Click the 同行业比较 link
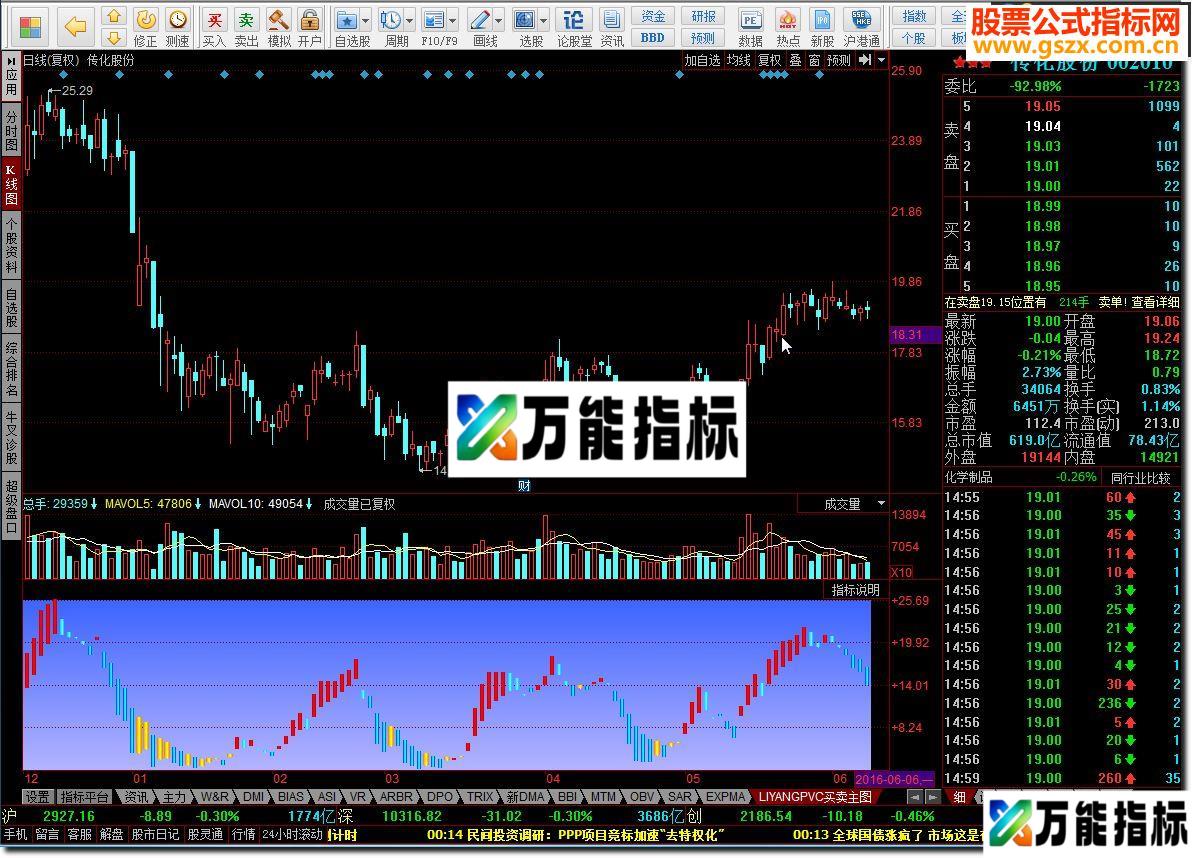The width and height of the screenshot is (1193, 858). click(1140, 478)
